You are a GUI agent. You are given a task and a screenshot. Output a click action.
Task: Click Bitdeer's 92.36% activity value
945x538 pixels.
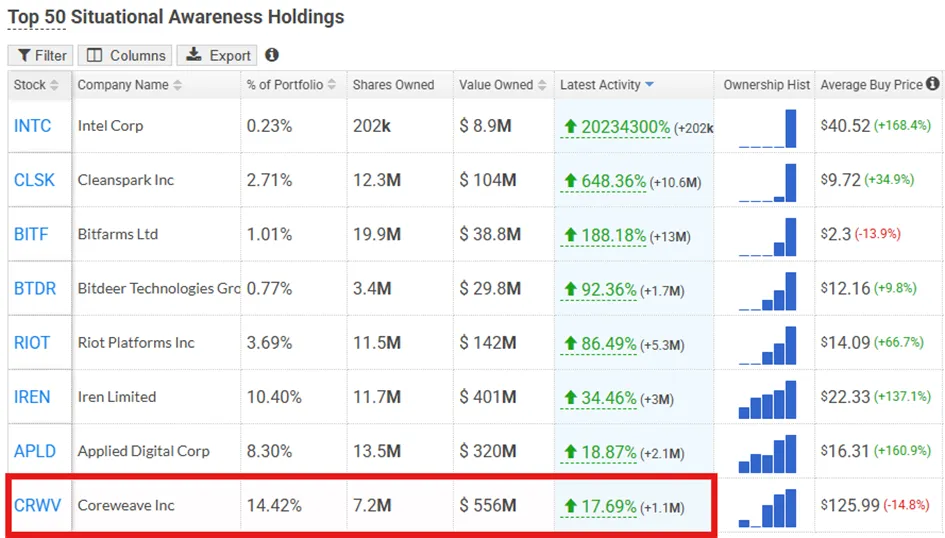(x=598, y=290)
